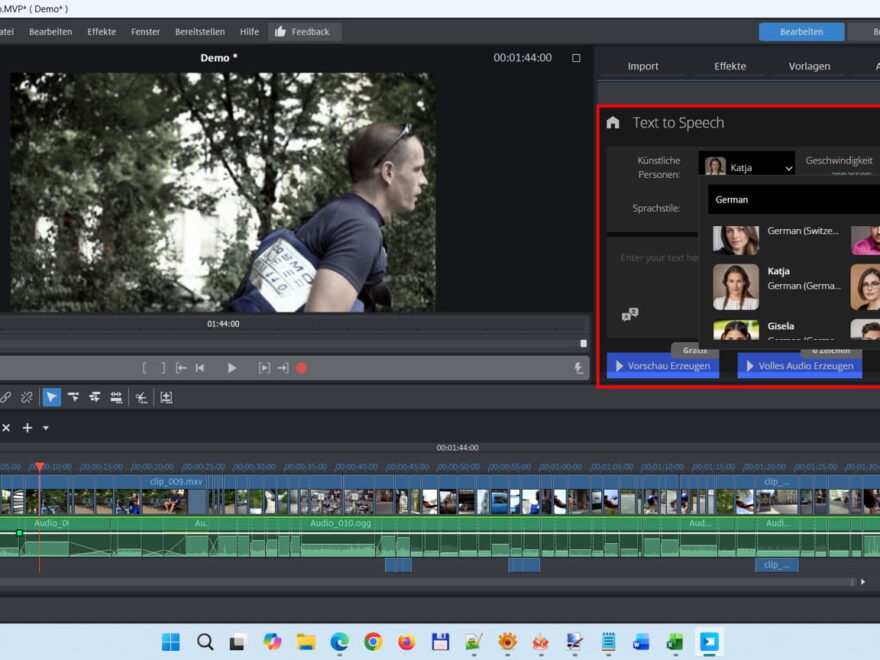This screenshot has width=880, height=660.
Task: Select the arrow selection tool in the timeline toolbar
Action: [51, 397]
